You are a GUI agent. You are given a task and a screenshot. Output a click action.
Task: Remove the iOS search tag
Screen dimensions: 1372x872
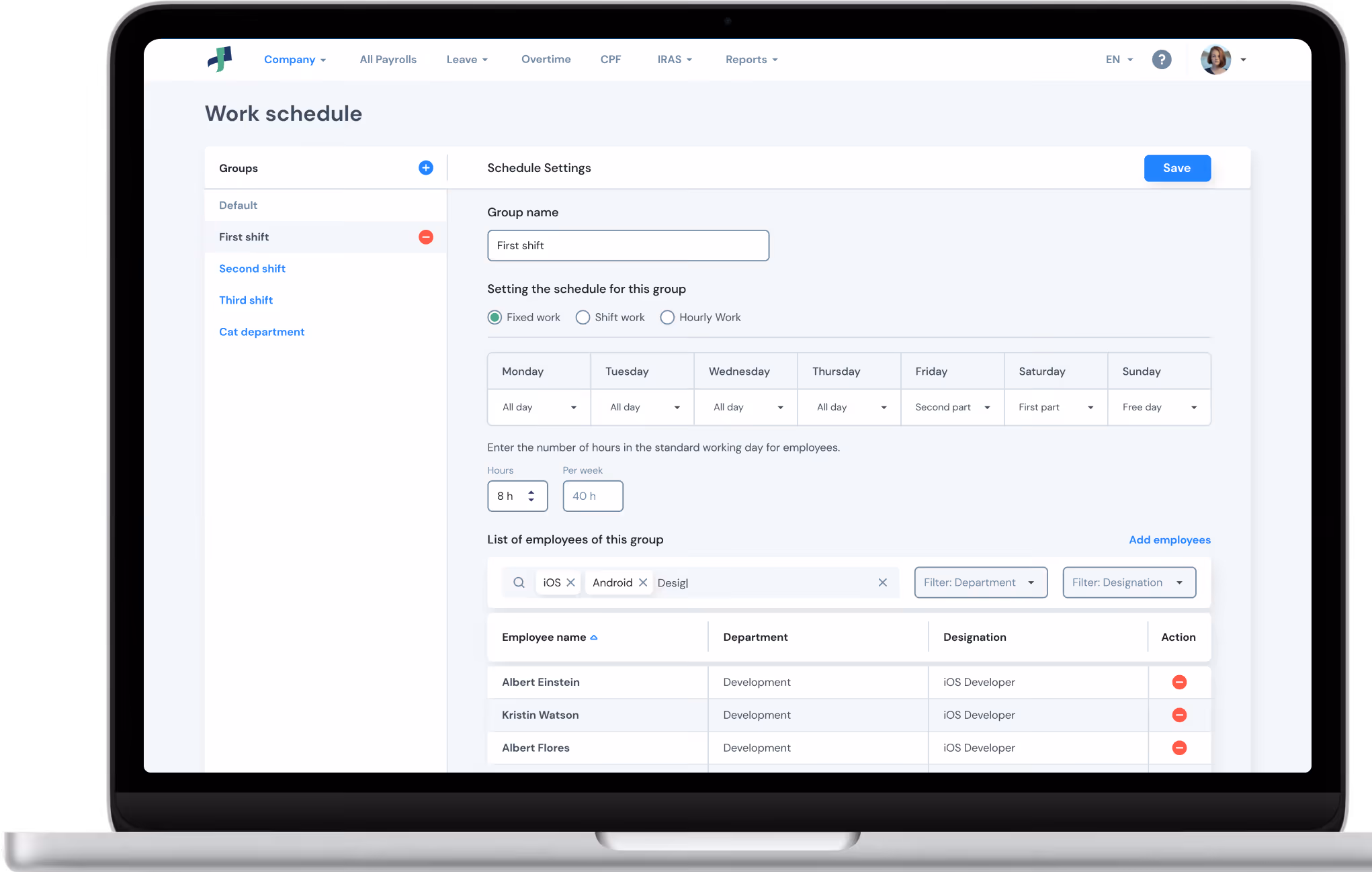click(570, 582)
